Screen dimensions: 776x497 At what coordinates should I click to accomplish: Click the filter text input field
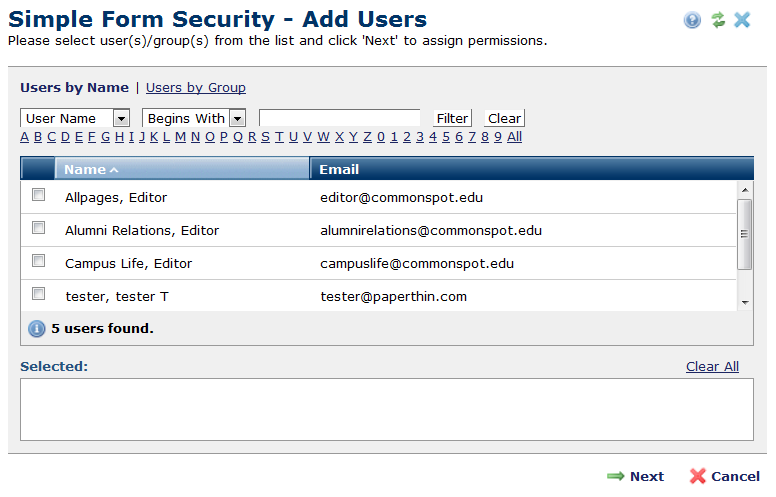[x=340, y=118]
